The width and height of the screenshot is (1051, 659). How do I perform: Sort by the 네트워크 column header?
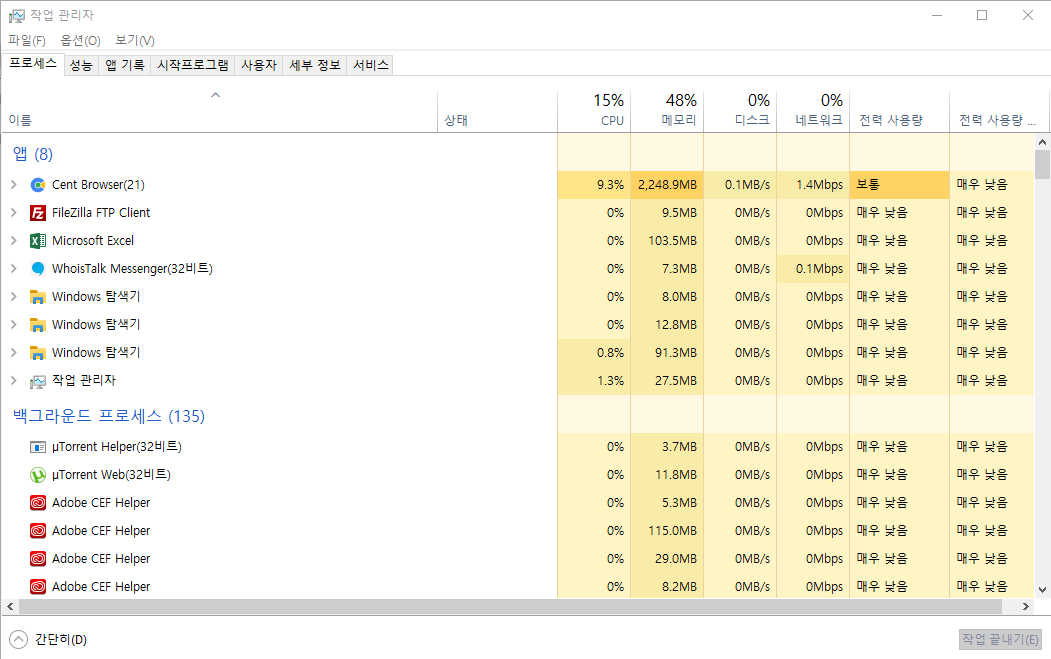813,112
